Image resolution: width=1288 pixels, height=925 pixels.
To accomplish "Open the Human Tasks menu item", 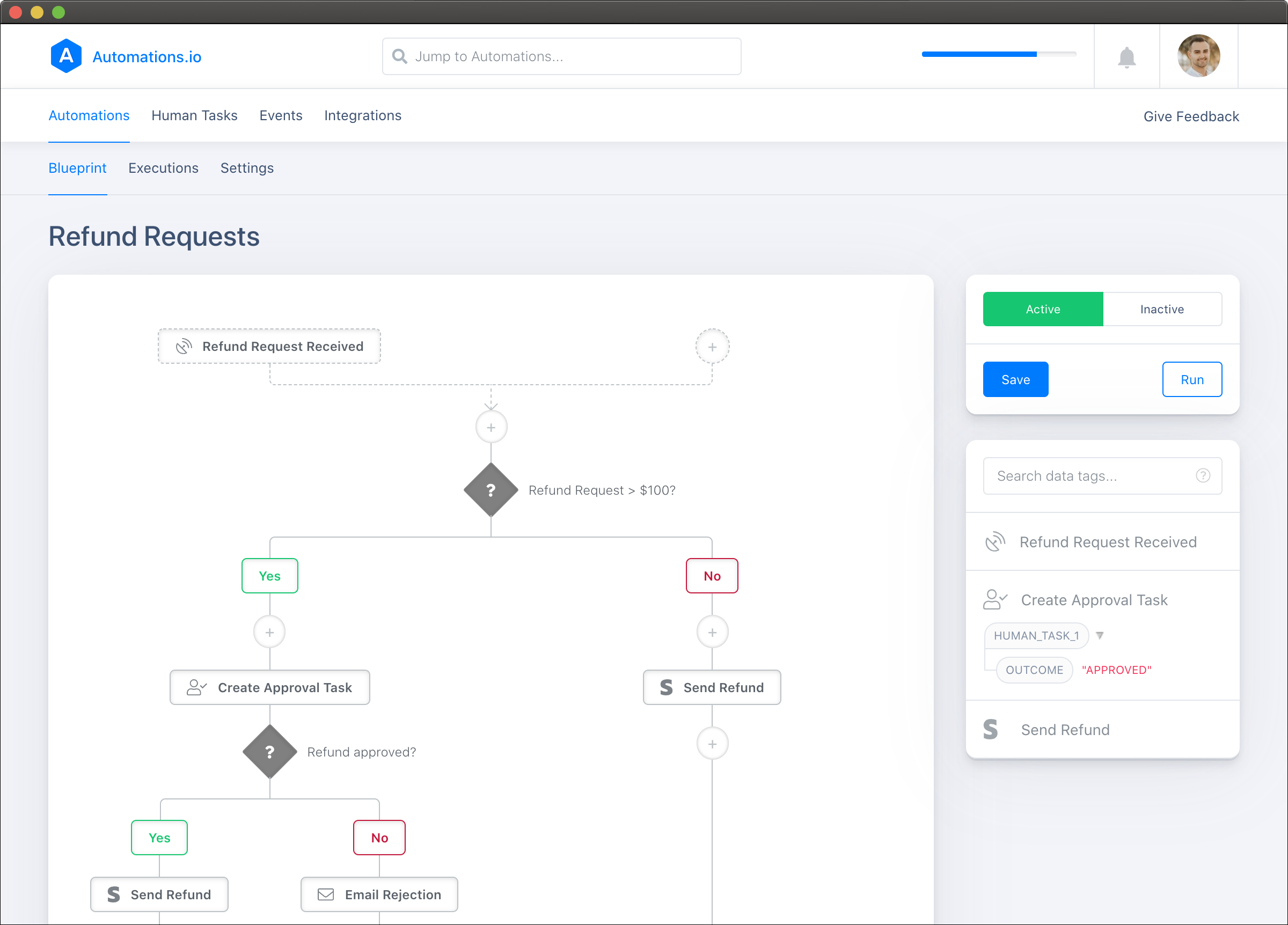I will point(194,115).
